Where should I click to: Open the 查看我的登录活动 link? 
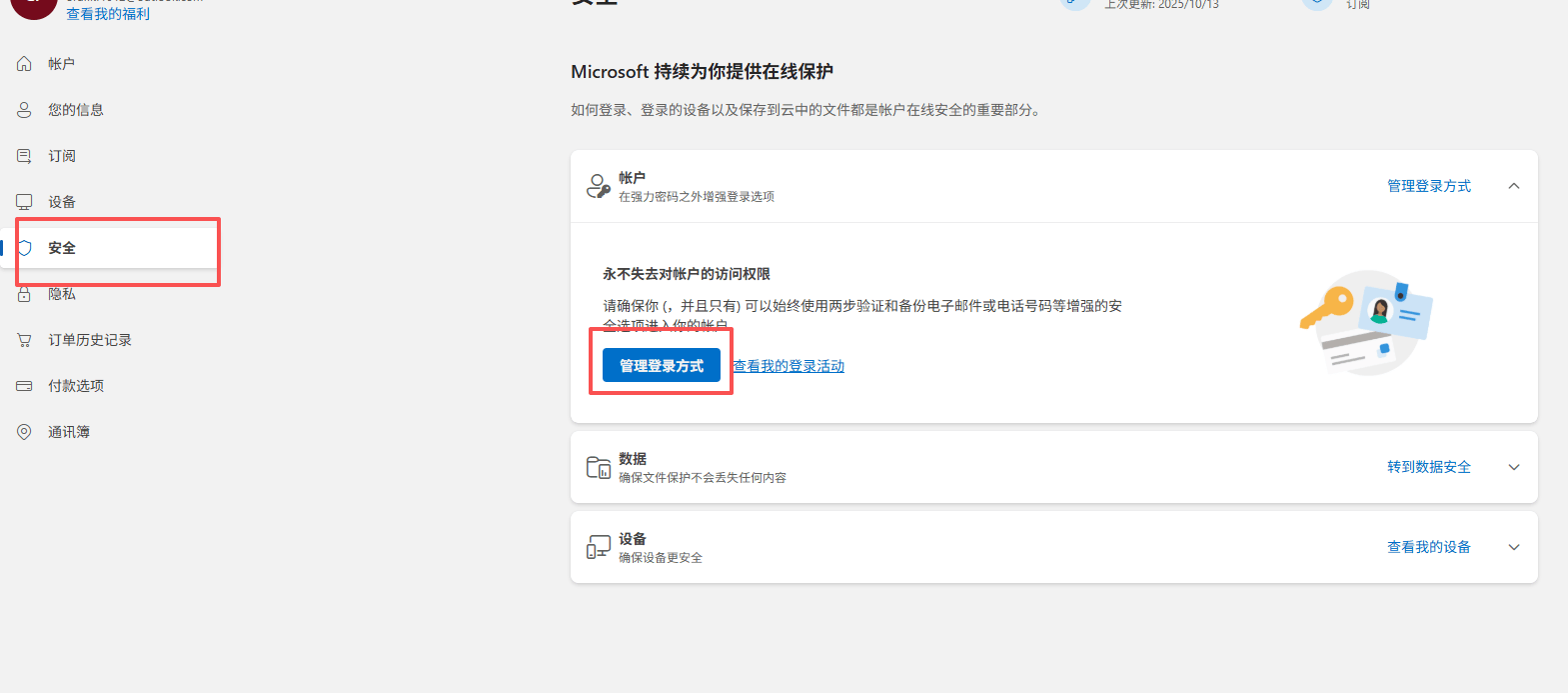(788, 366)
